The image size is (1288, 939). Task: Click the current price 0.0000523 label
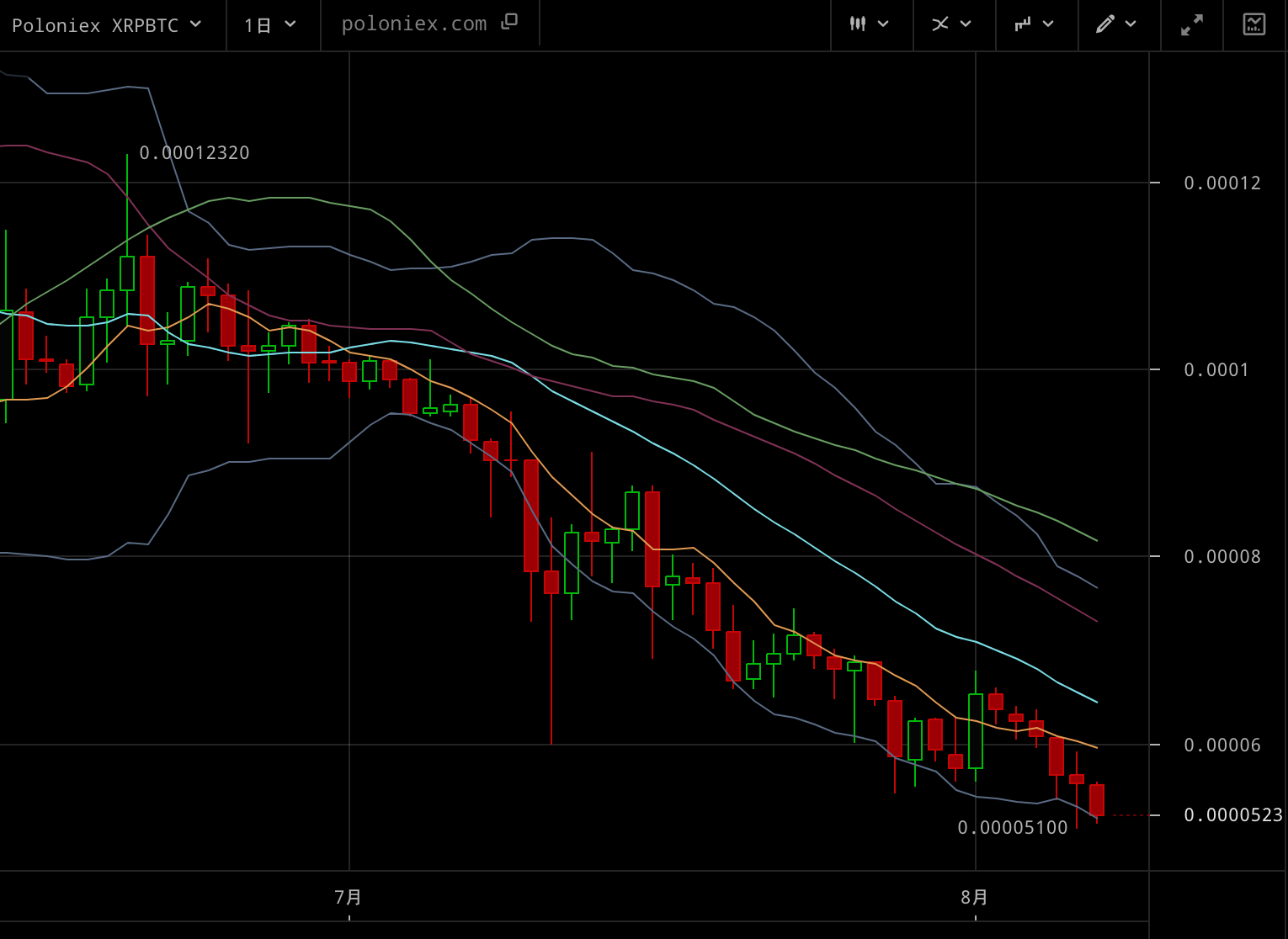(x=1233, y=815)
